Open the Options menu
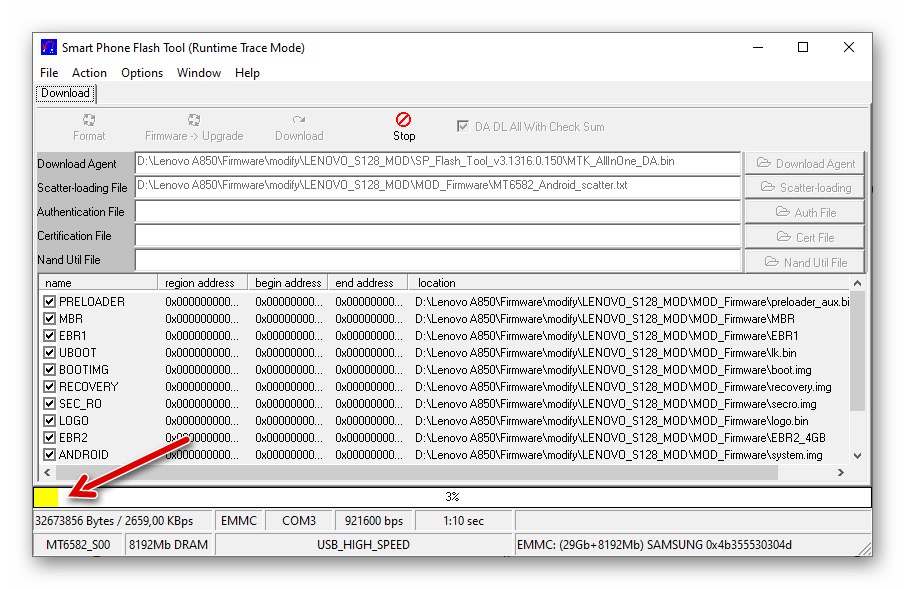Screen dimensions: 905x589 (x=142, y=73)
